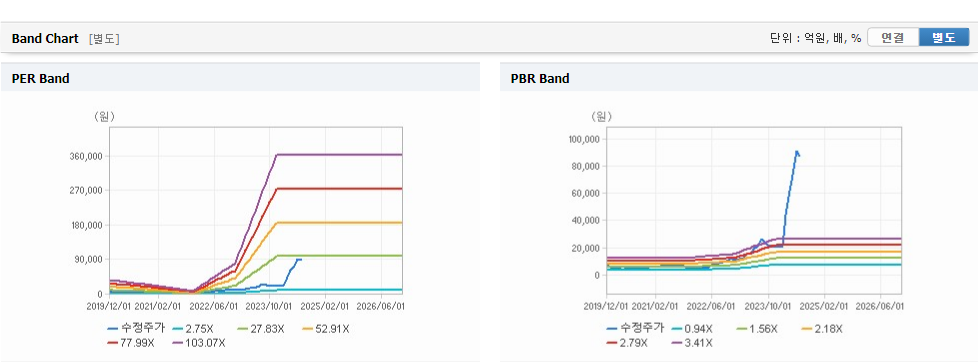Switch to the 연결 view button
The width and height of the screenshot is (978, 362).
(x=893, y=37)
